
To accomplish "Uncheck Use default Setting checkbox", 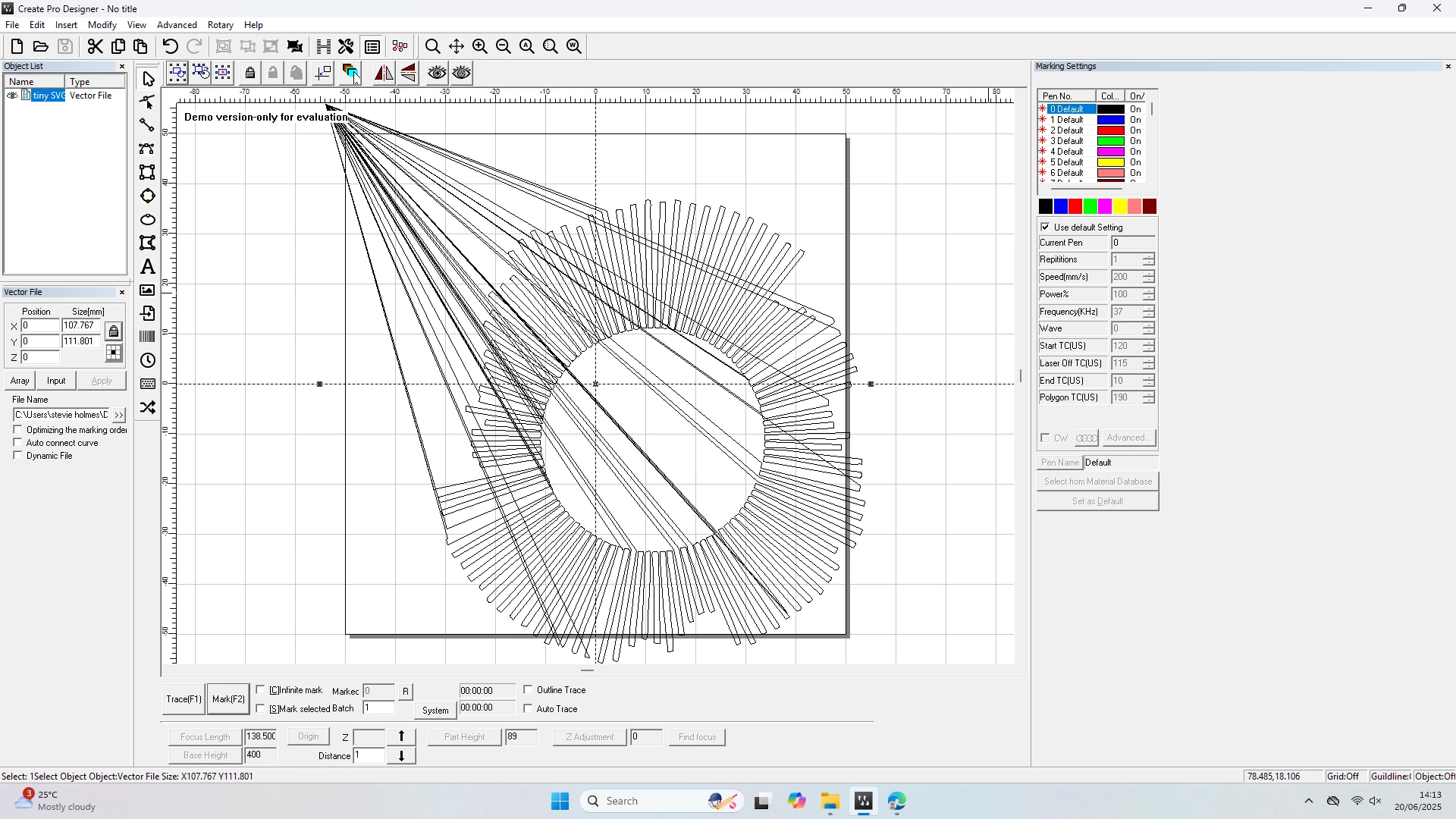I will pos(1046,227).
